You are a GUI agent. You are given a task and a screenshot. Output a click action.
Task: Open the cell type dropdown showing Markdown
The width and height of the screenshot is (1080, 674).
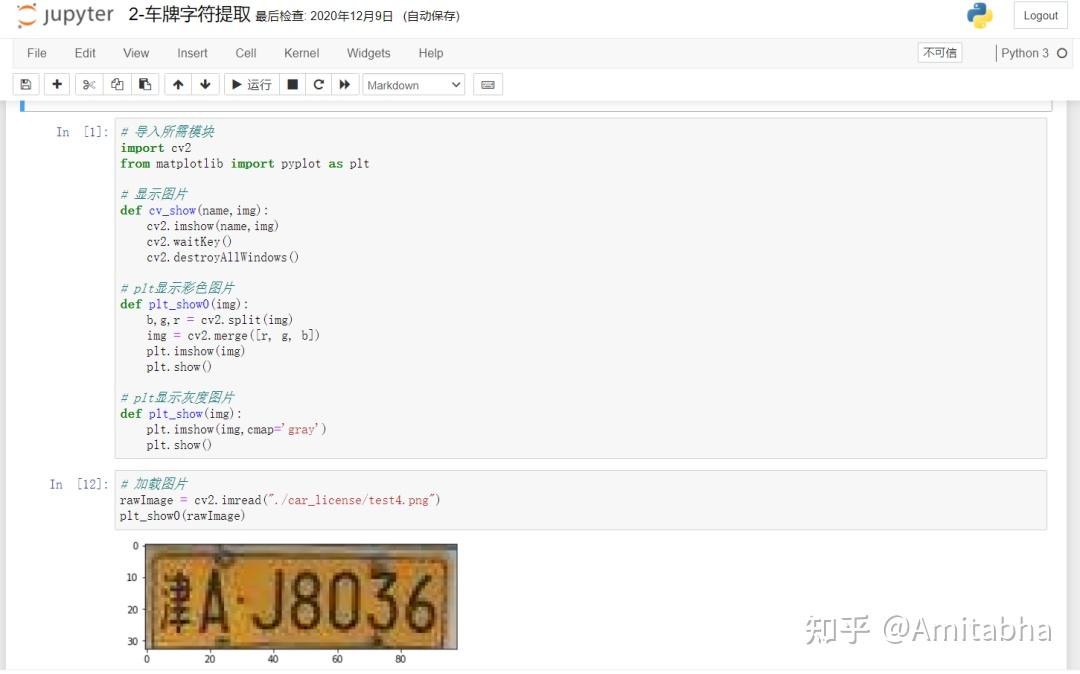point(413,85)
